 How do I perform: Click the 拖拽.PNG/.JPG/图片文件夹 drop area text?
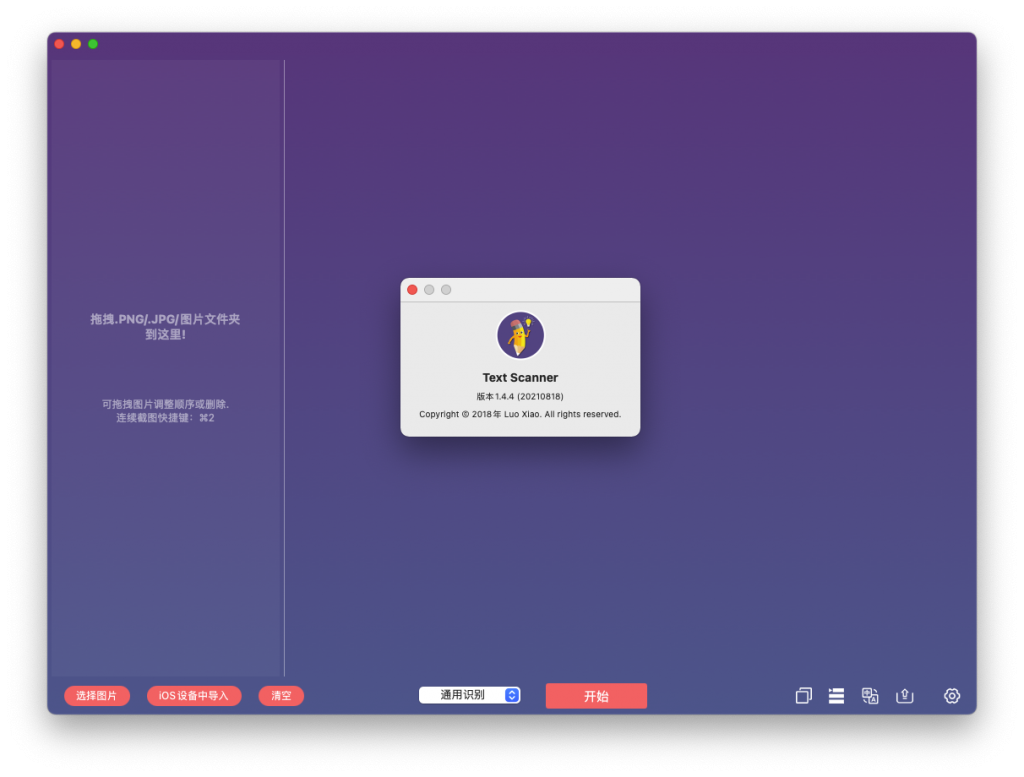pos(165,326)
